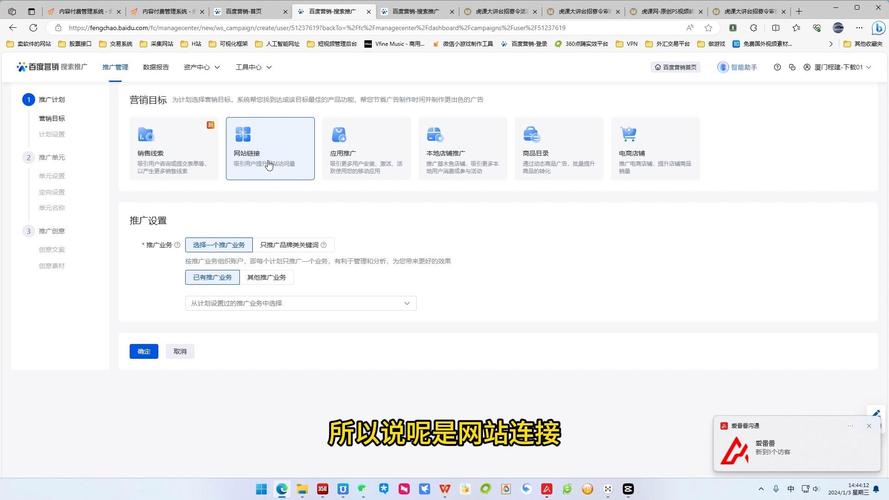Bookmark page with the star icon

(x=709, y=27)
